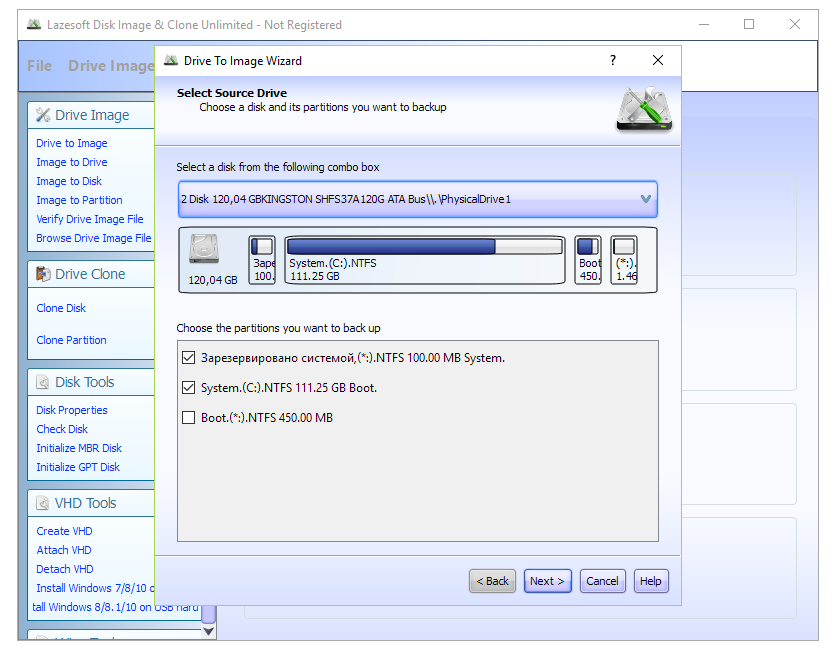Launch Clone Partition
The image size is (837, 667).
point(72,340)
